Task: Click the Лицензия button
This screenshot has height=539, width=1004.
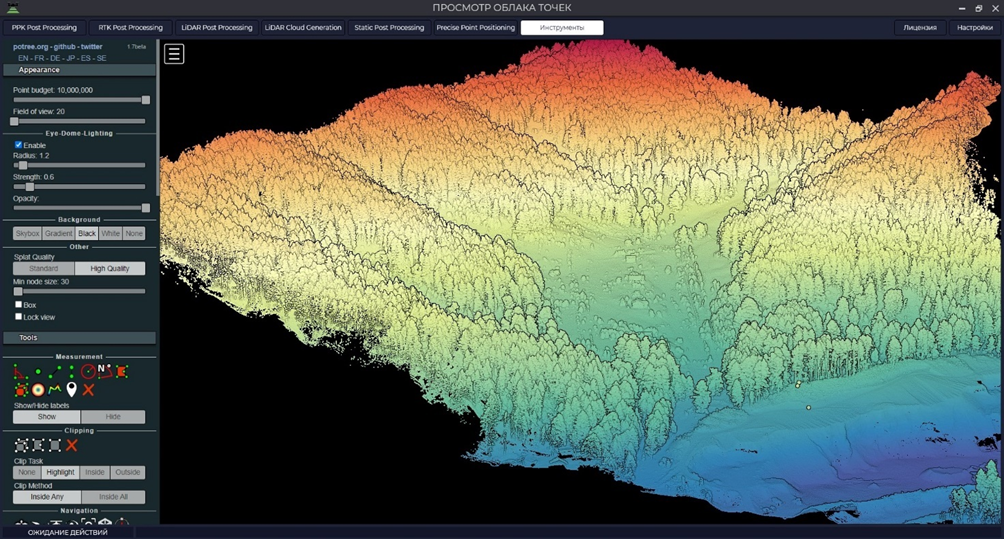Action: coord(920,28)
